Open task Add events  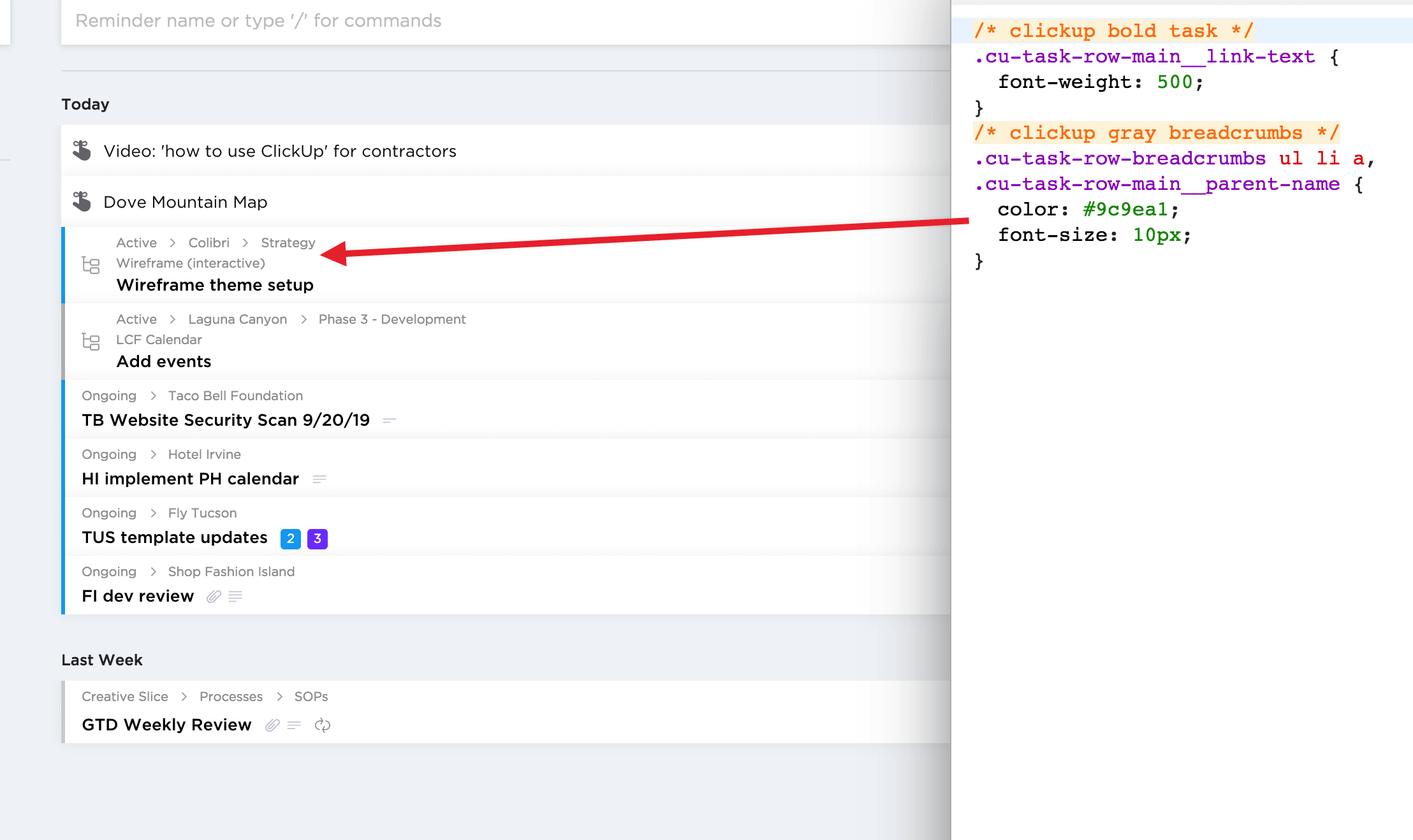(x=164, y=361)
